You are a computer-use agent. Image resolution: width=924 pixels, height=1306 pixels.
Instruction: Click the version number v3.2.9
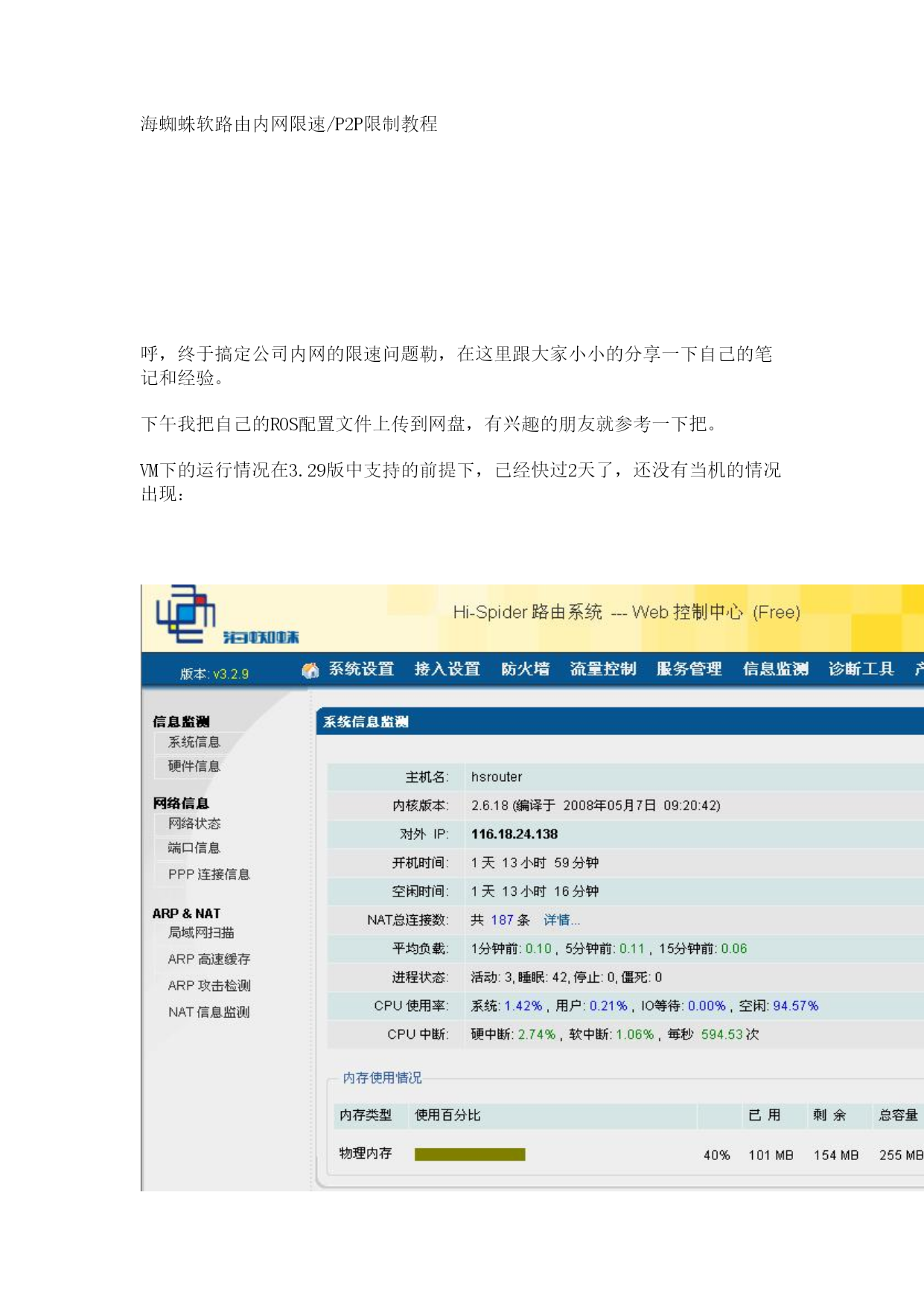[231, 674]
